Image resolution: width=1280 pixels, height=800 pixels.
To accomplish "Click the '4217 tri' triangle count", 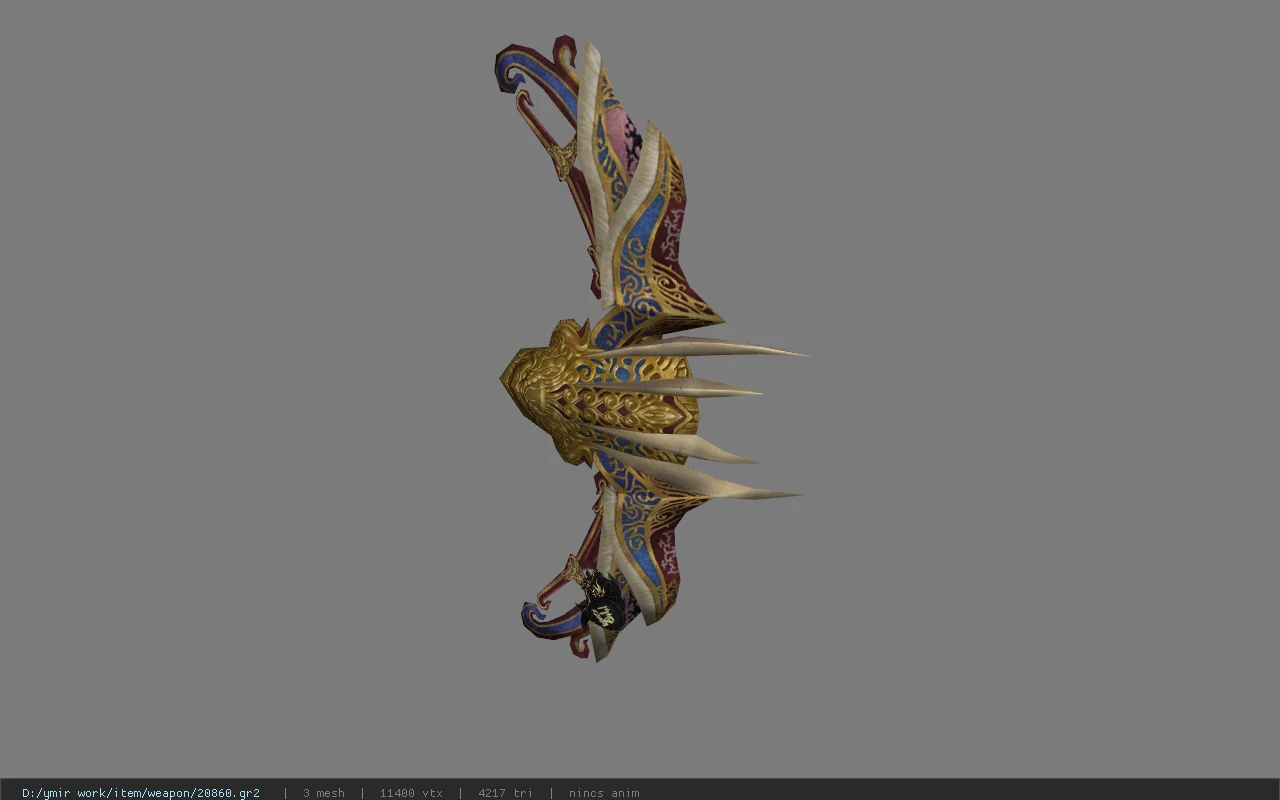I will click(505, 793).
